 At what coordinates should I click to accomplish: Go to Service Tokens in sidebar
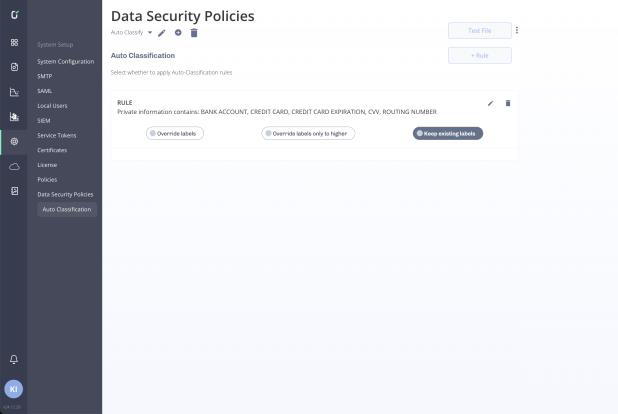pyautogui.click(x=57, y=135)
